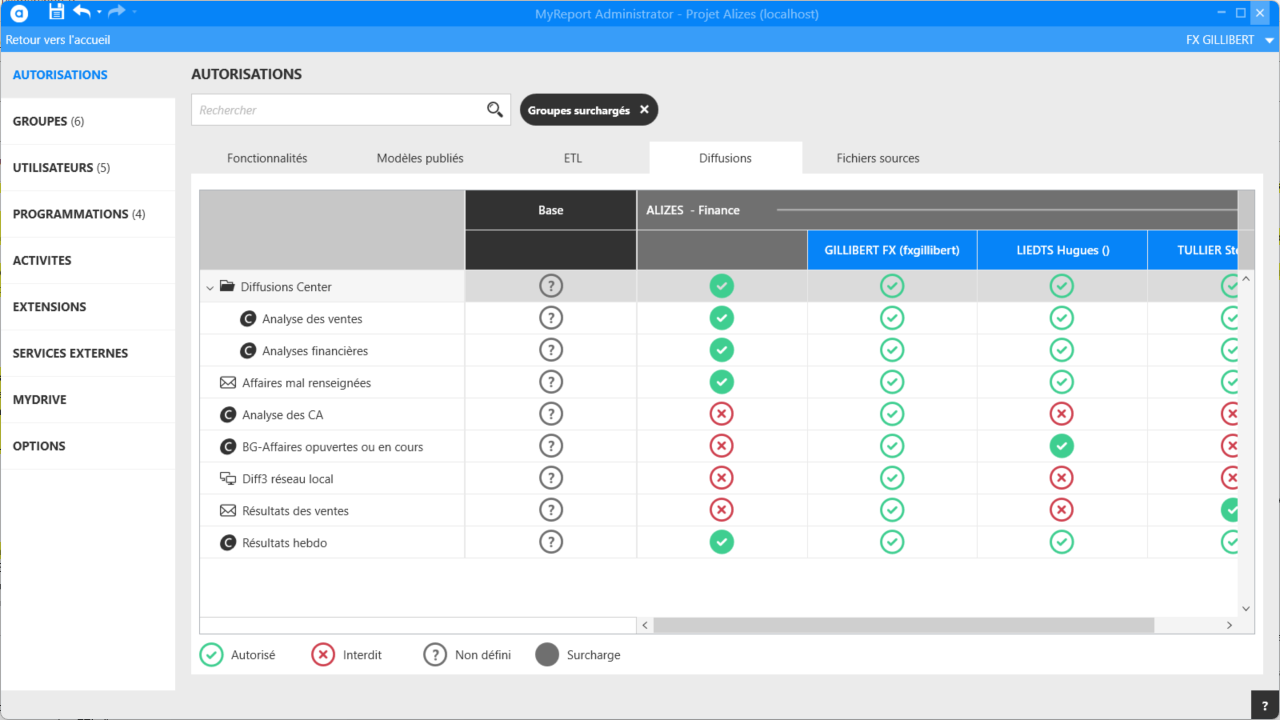Remove the Groupes surchargés filter chip
Viewport: 1280px width, 720px height.
click(x=644, y=110)
